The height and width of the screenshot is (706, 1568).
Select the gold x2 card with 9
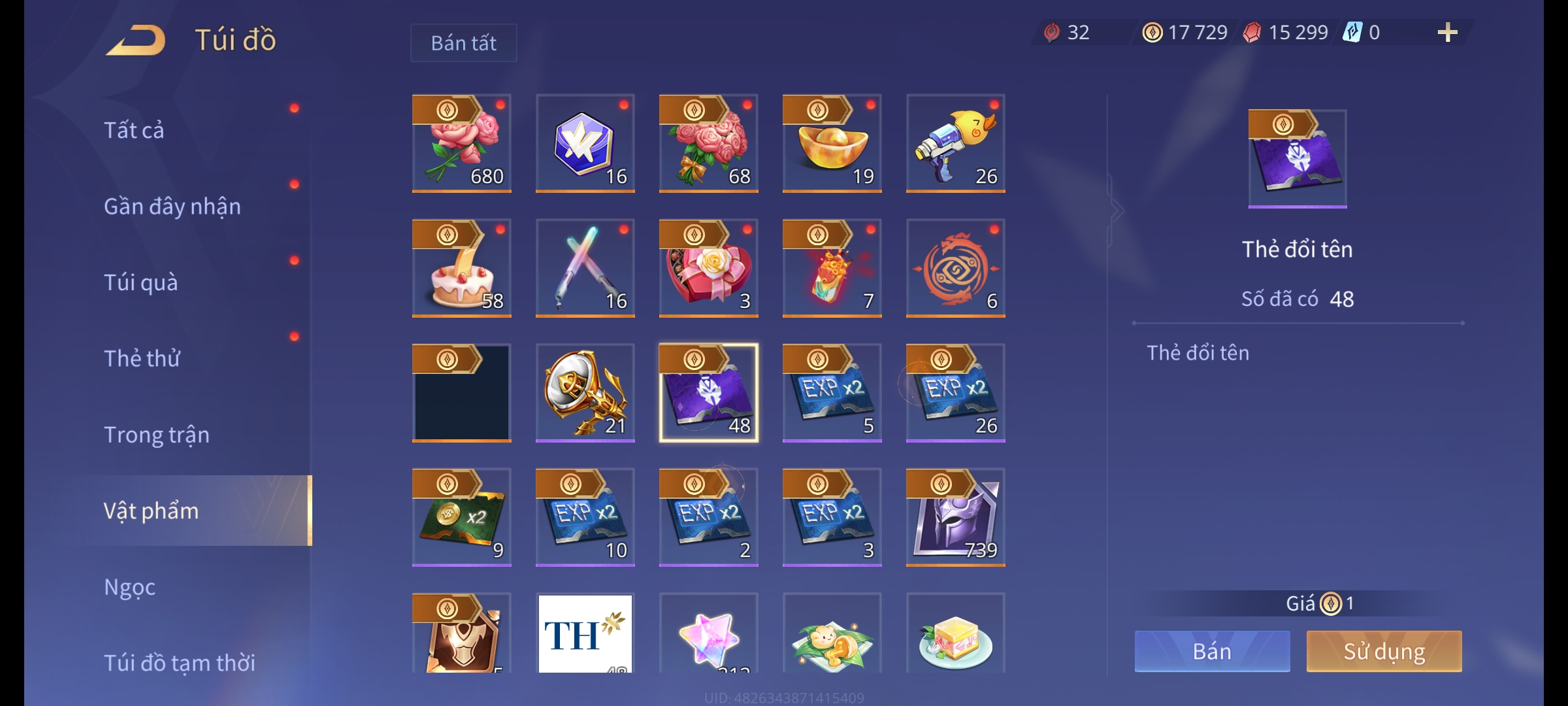point(461,517)
